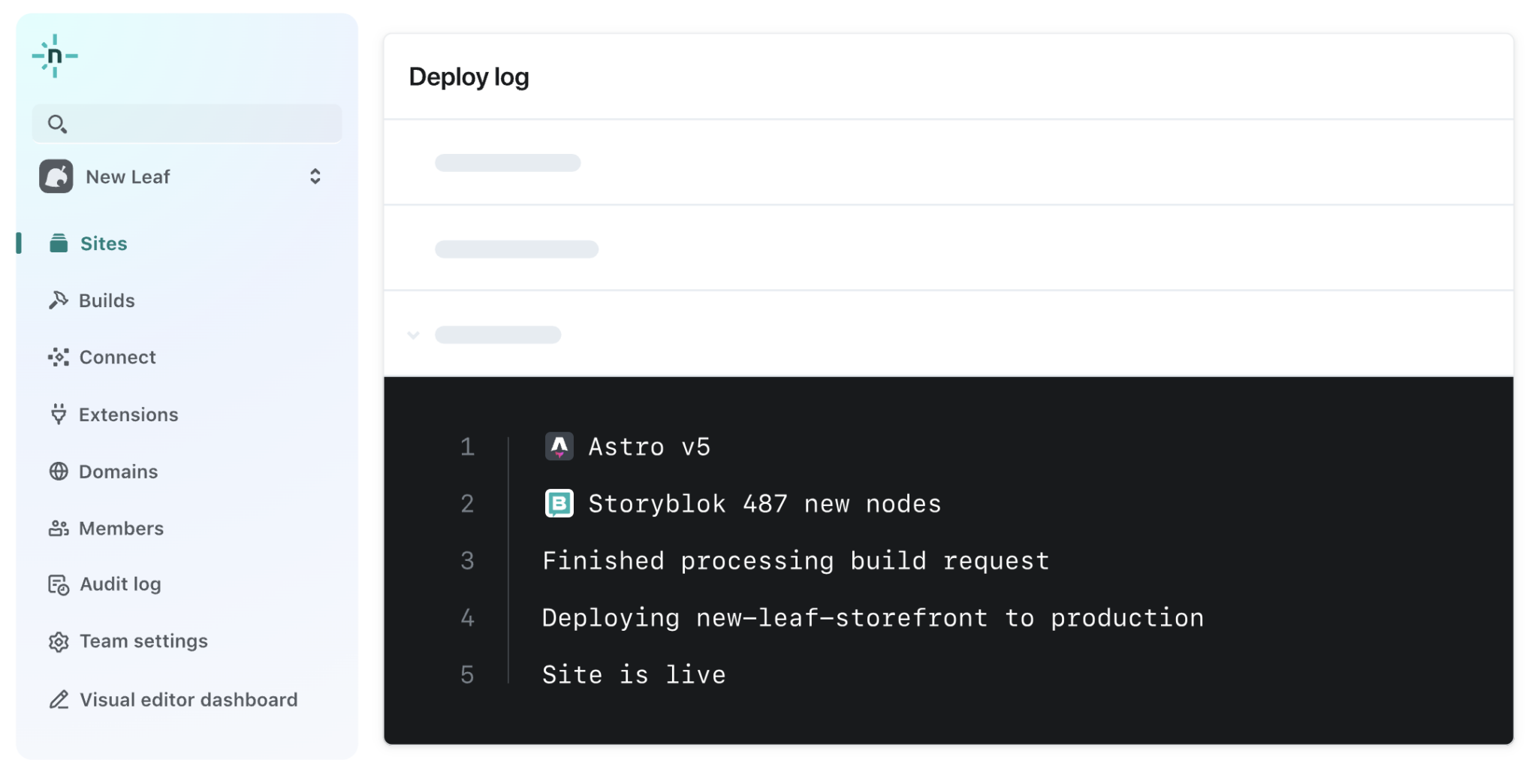Click the Audit log document icon
The image size is (1538, 784).
(x=59, y=583)
